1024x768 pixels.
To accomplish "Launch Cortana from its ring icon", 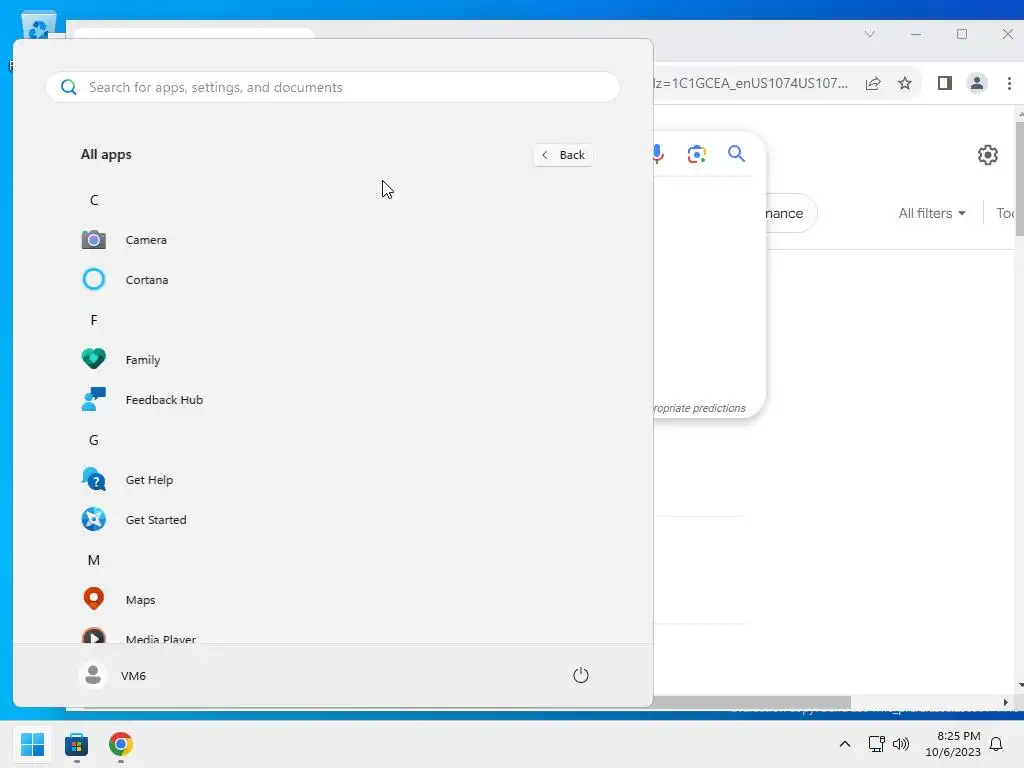I will (93, 280).
